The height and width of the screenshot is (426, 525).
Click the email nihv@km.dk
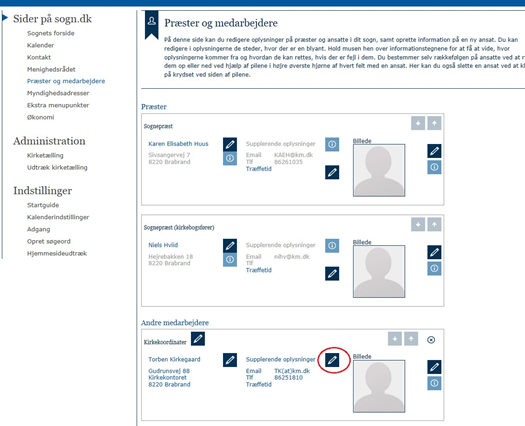292,257
